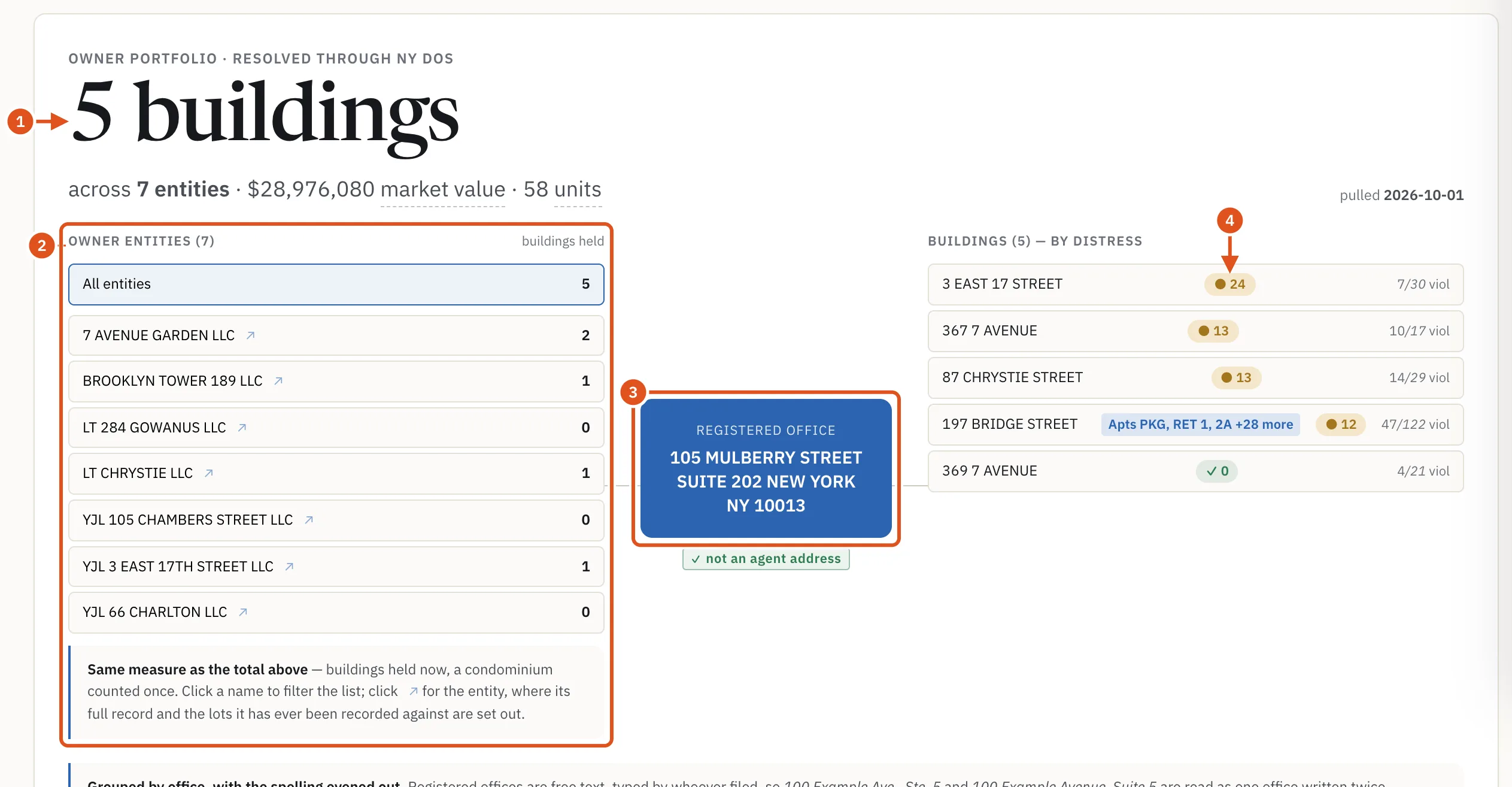Open the 7 AVENUE GARDEN LLC entity link icon

[251, 335]
